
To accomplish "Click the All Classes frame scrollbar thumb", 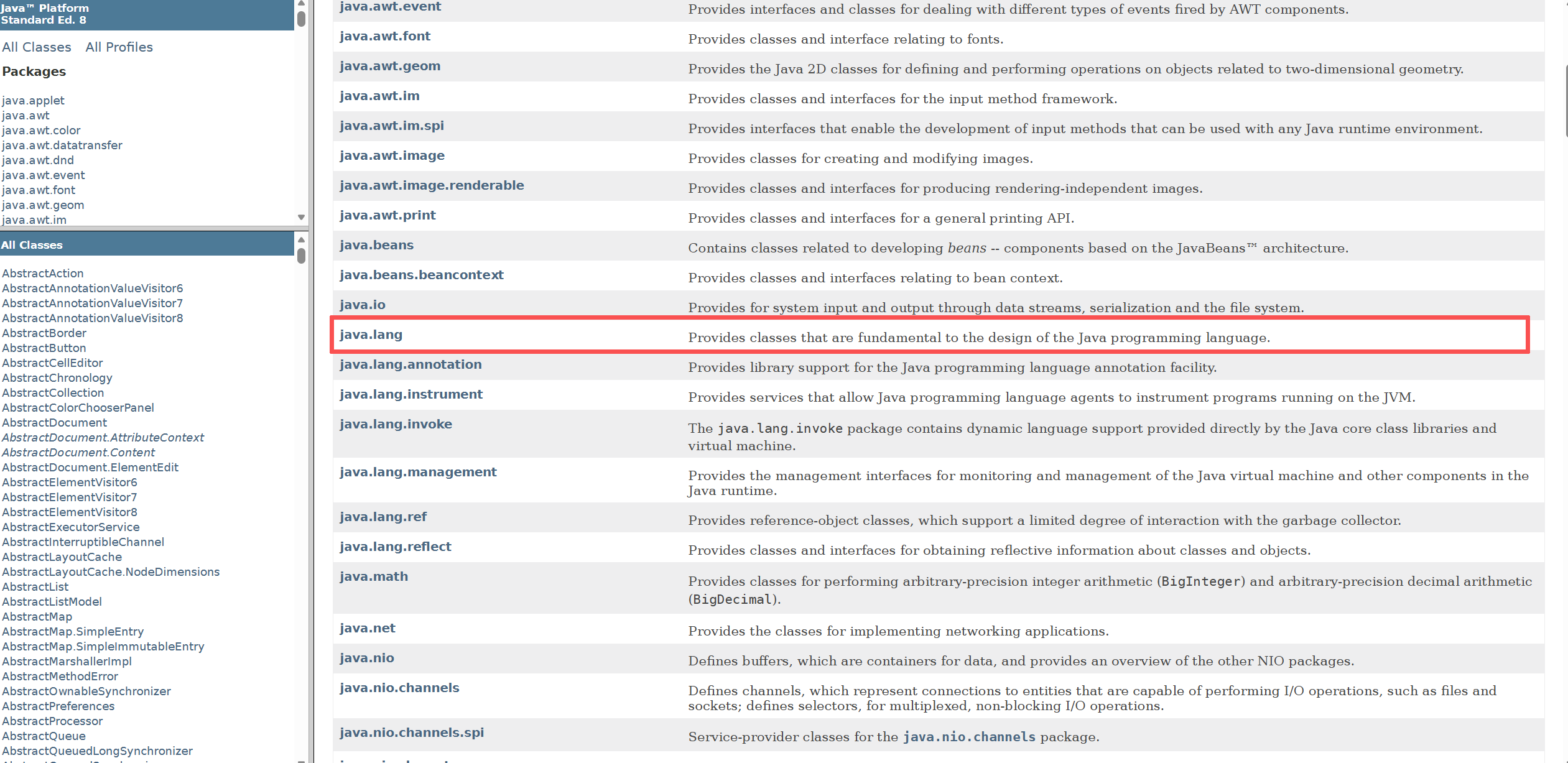I will 301,256.
